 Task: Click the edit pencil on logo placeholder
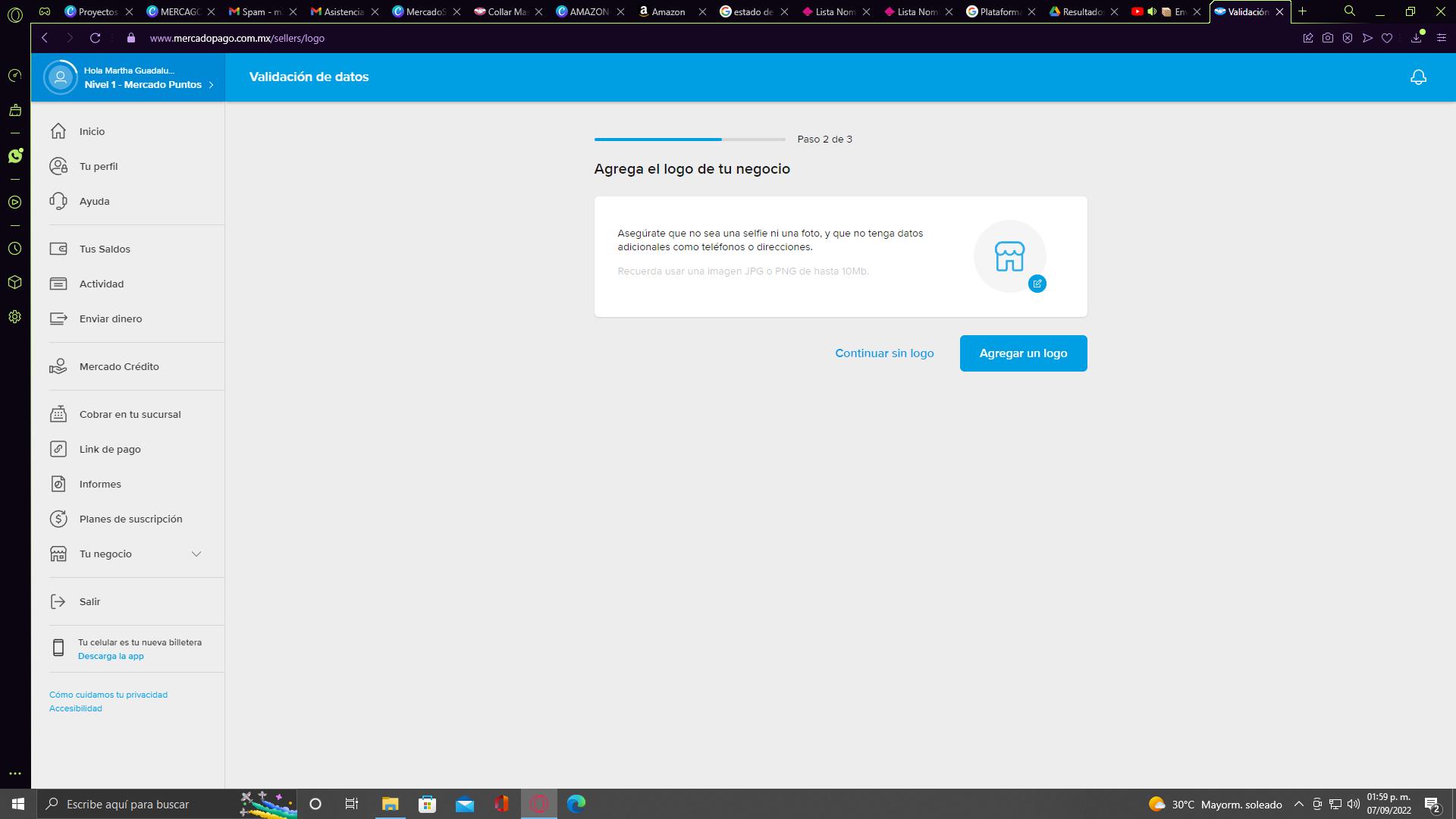pos(1037,284)
